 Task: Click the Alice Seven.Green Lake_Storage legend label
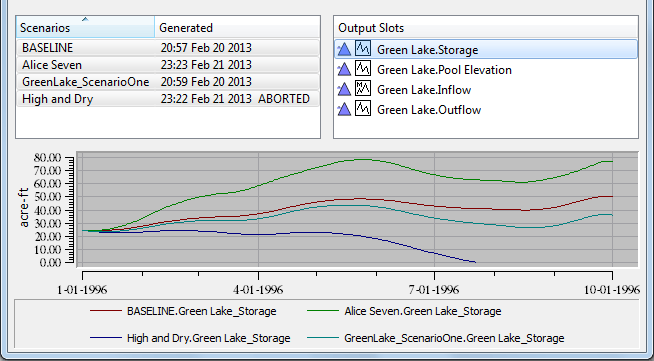coord(423,311)
